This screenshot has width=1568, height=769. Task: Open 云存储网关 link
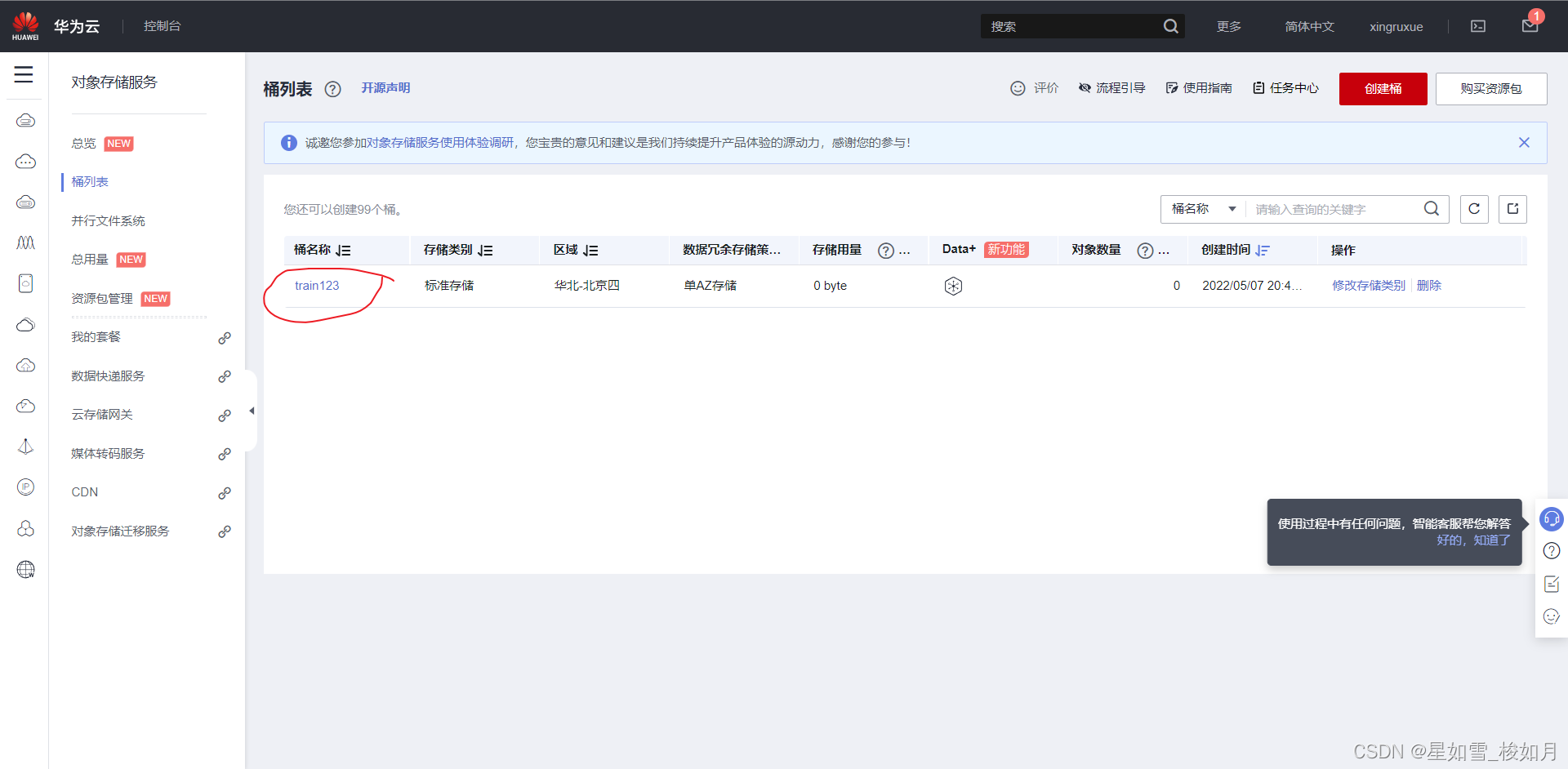102,415
